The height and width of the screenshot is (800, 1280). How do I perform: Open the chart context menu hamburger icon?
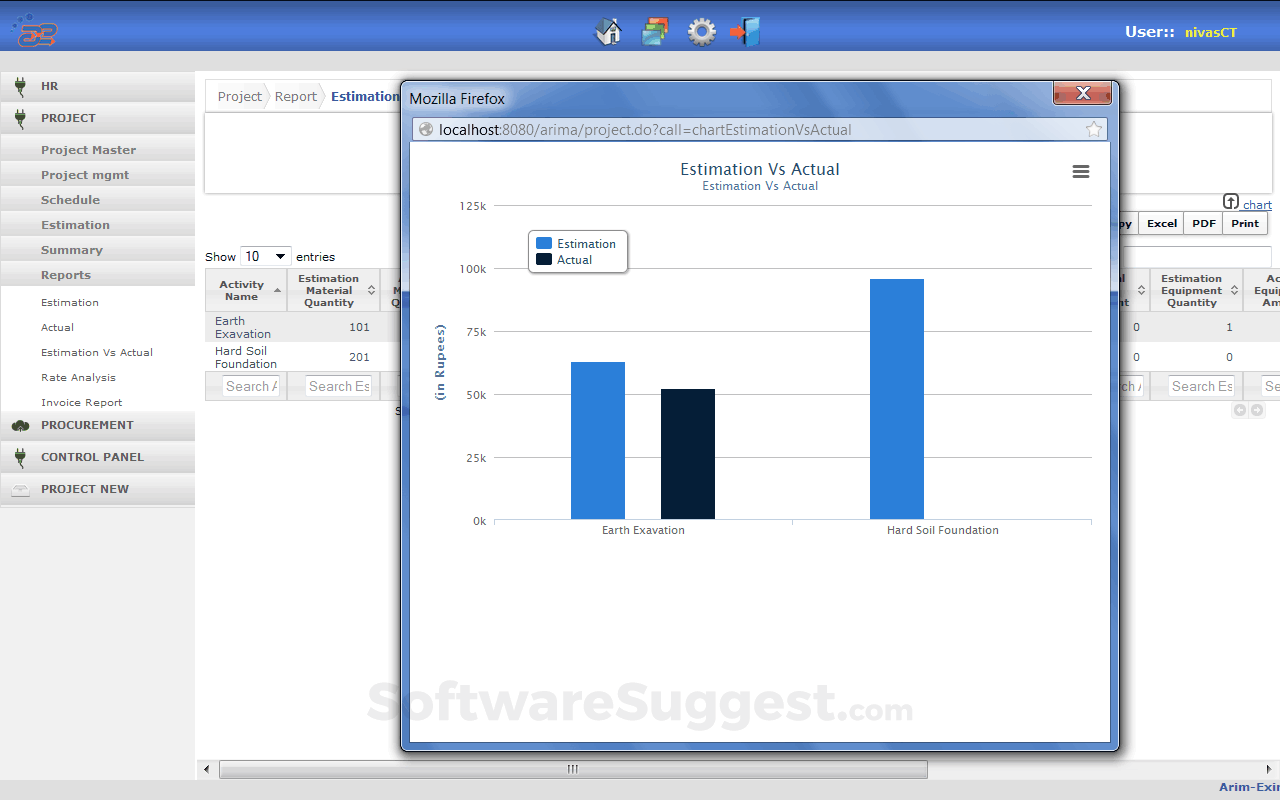1080,171
